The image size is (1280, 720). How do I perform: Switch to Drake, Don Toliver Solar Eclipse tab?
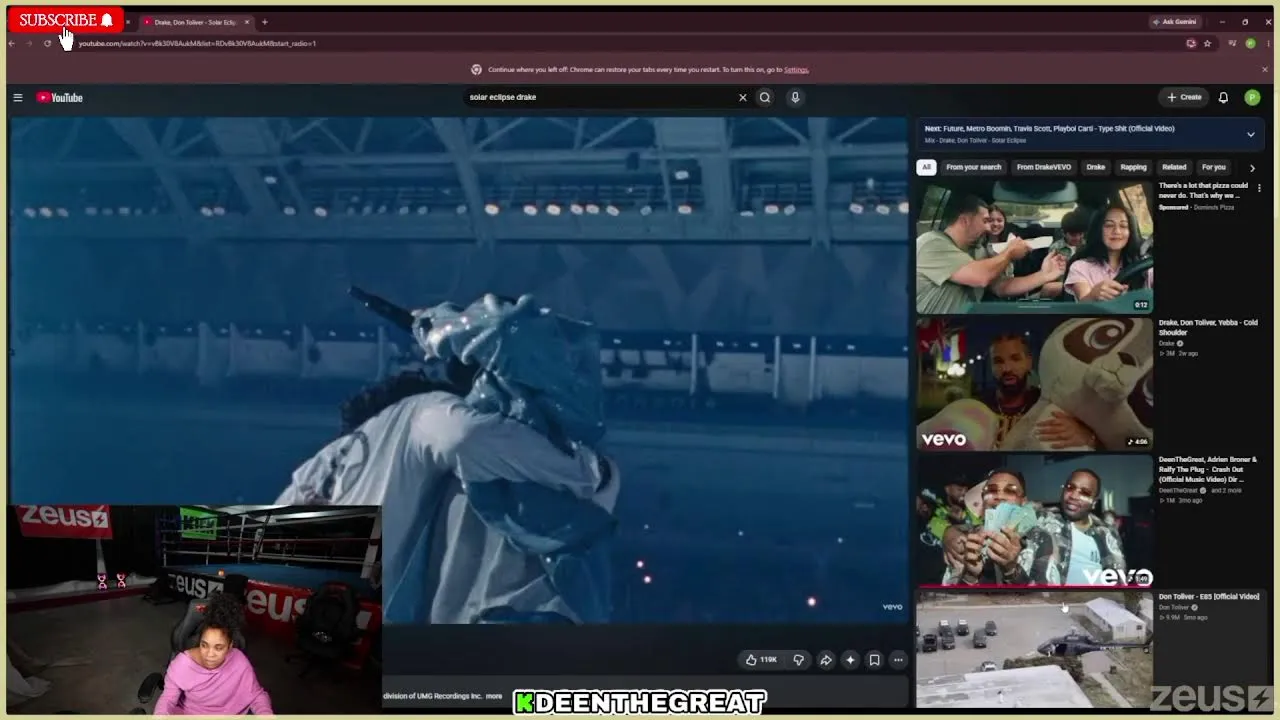[195, 22]
